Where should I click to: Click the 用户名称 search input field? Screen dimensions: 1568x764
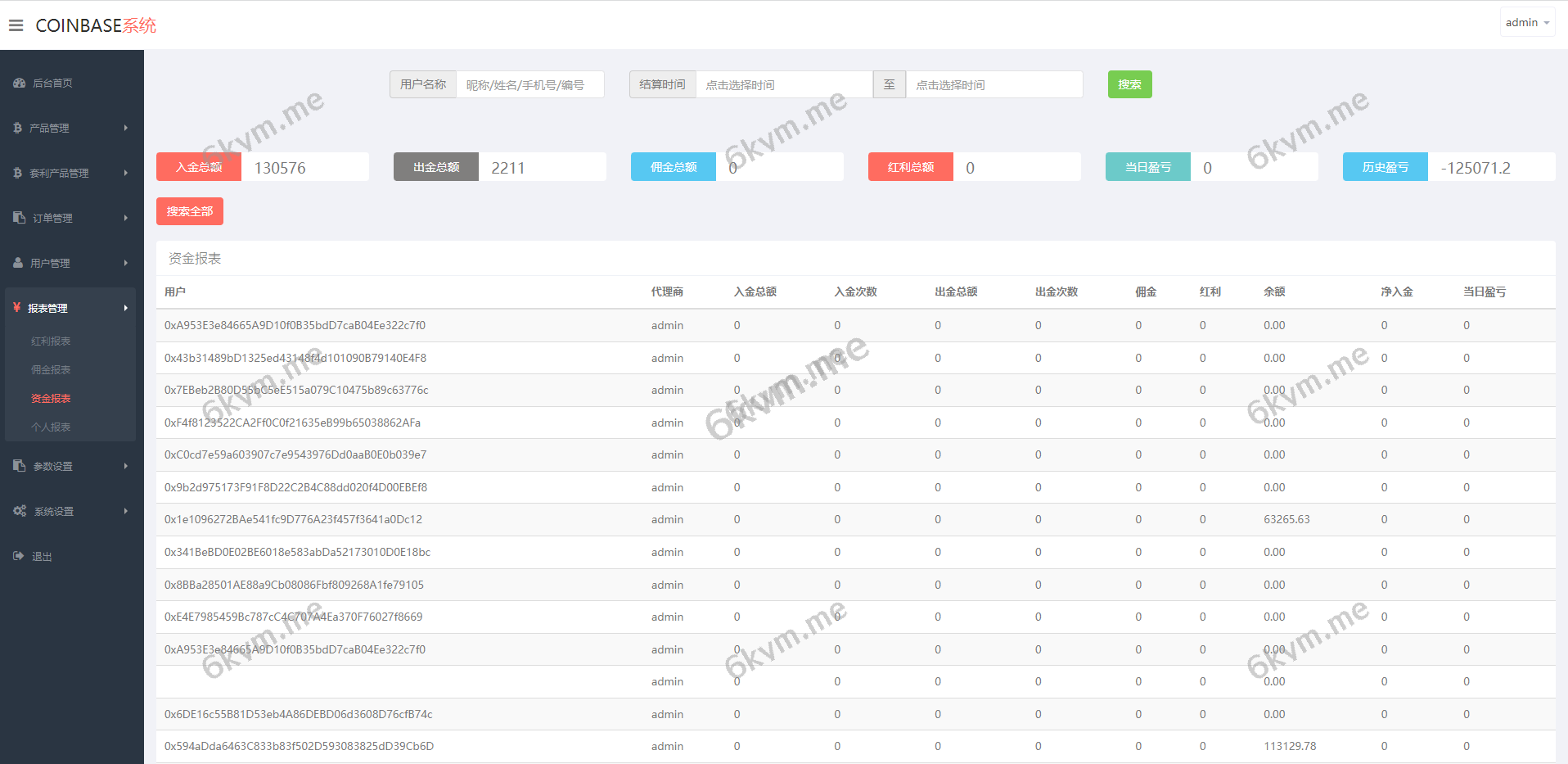pyautogui.click(x=530, y=84)
